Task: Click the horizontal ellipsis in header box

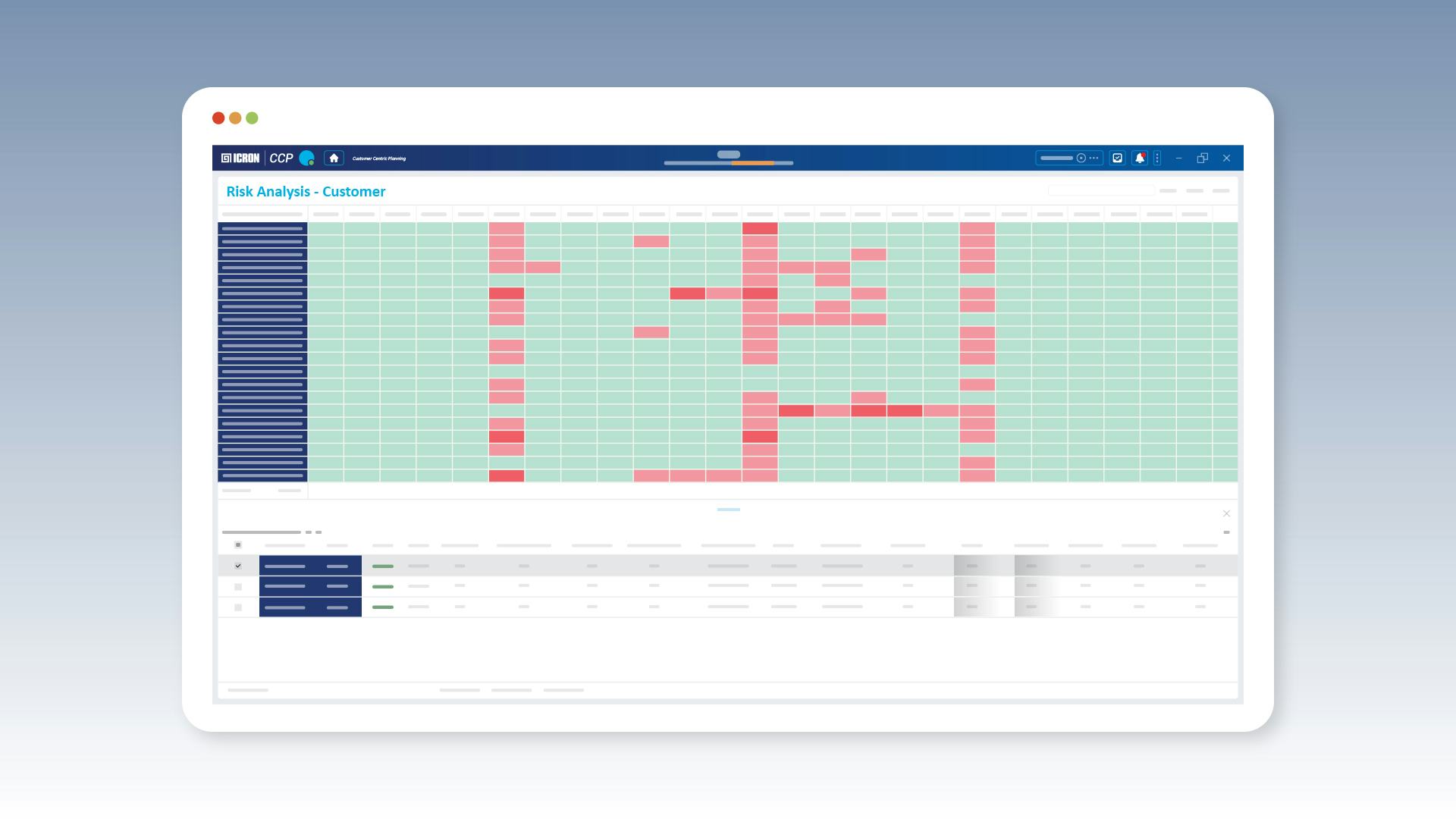Action: pos(1094,158)
